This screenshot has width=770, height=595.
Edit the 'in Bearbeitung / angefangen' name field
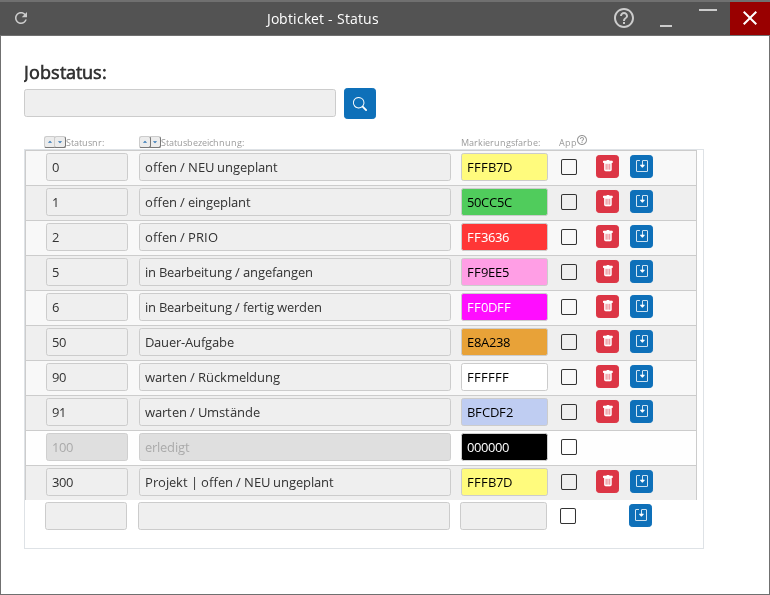click(x=294, y=272)
